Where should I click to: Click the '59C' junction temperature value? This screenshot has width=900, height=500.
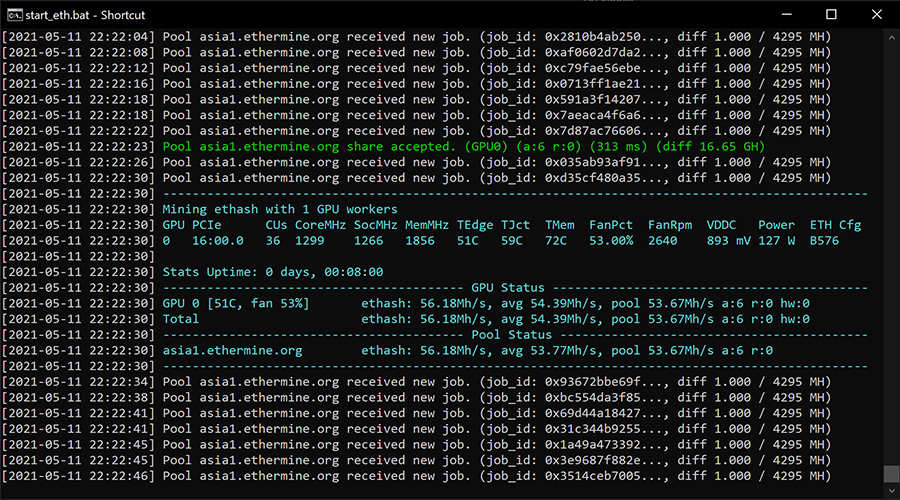pyautogui.click(x=511, y=241)
